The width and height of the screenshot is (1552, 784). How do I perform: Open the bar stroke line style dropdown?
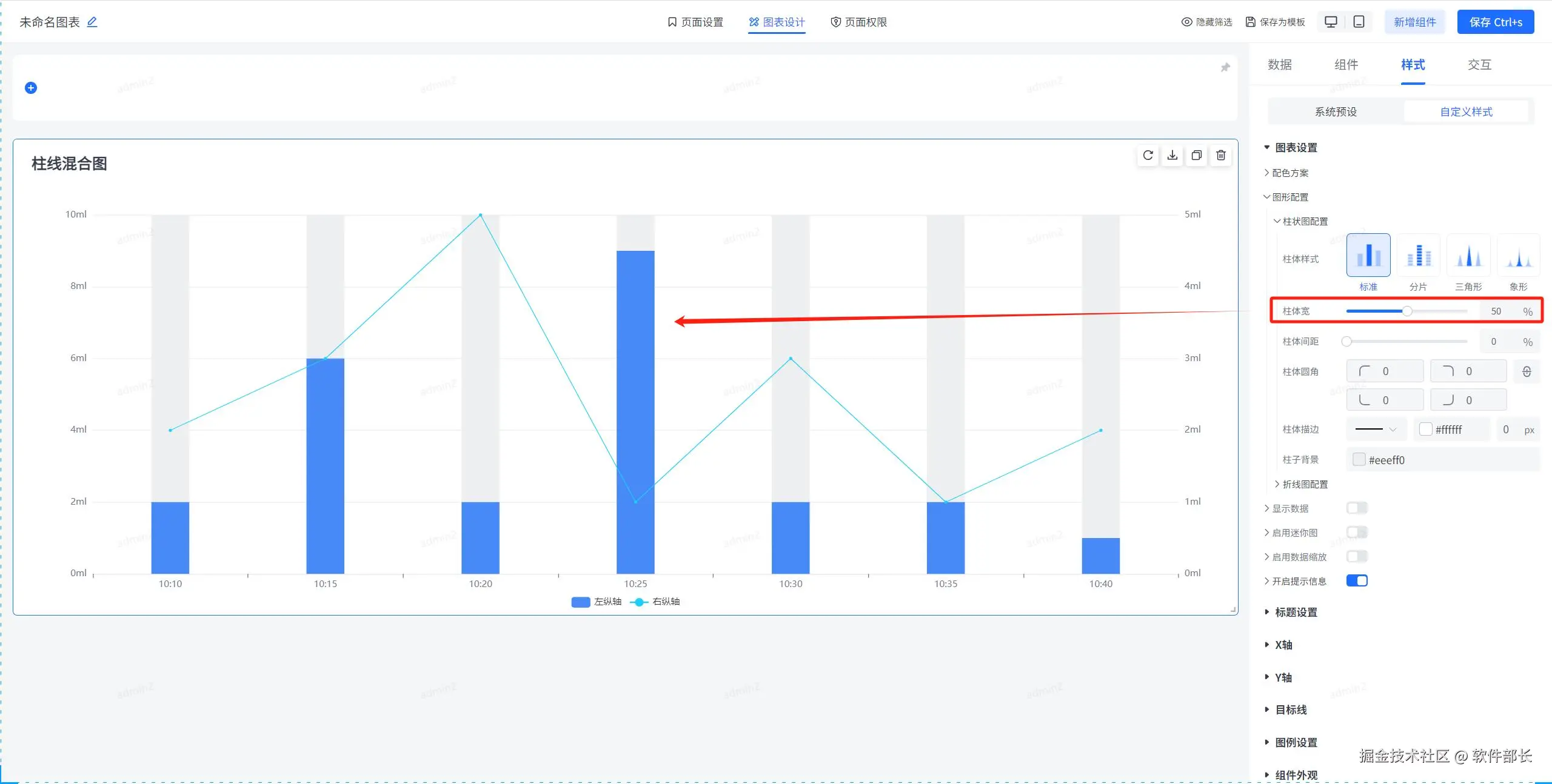(x=1376, y=430)
